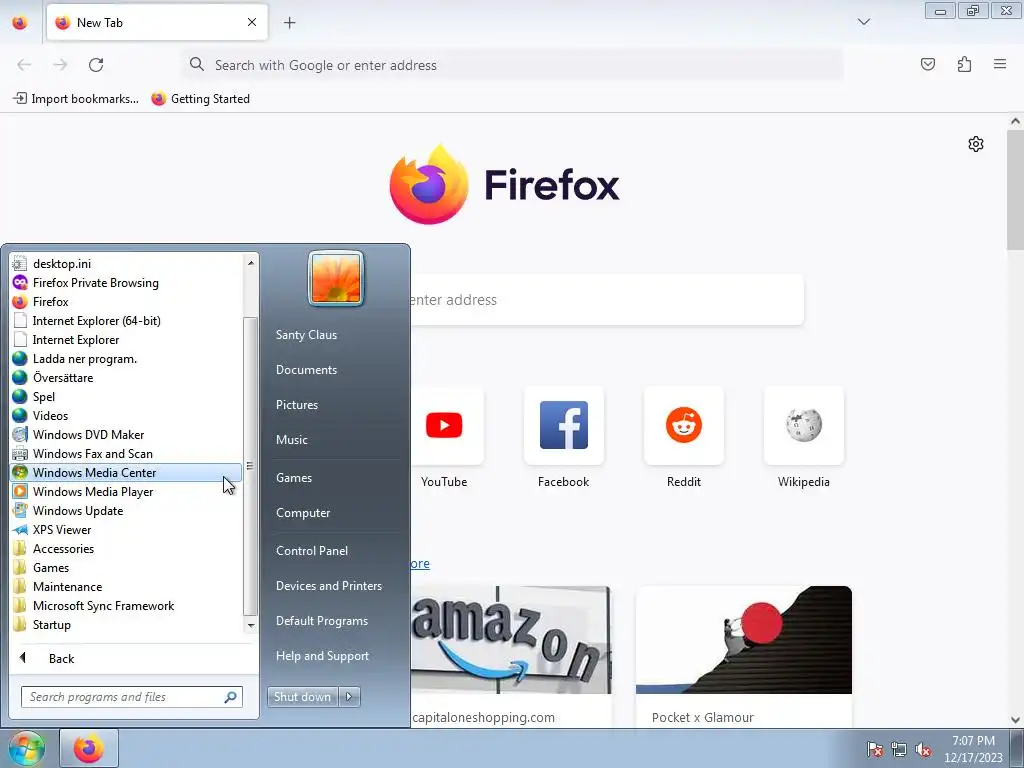1024x768 pixels.
Task: Open Ladda ner program. entry
Action: pos(125,359)
